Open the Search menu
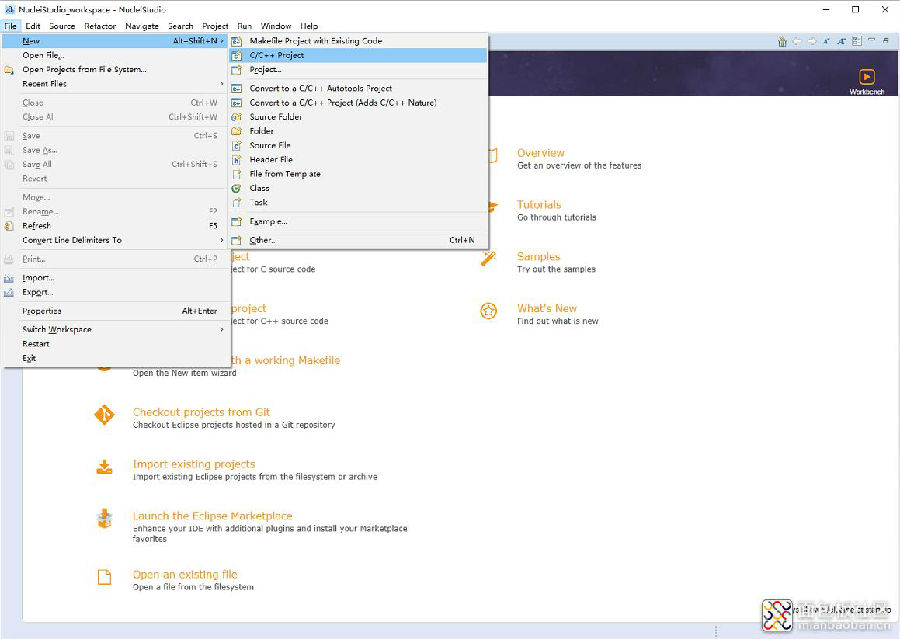 pyautogui.click(x=180, y=26)
